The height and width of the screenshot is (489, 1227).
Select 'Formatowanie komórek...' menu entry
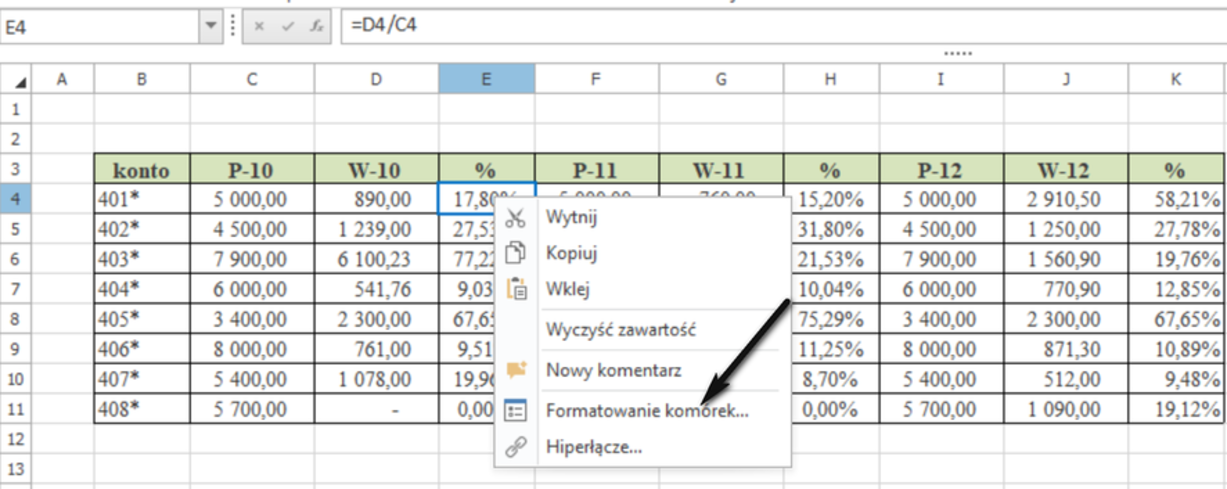[646, 410]
